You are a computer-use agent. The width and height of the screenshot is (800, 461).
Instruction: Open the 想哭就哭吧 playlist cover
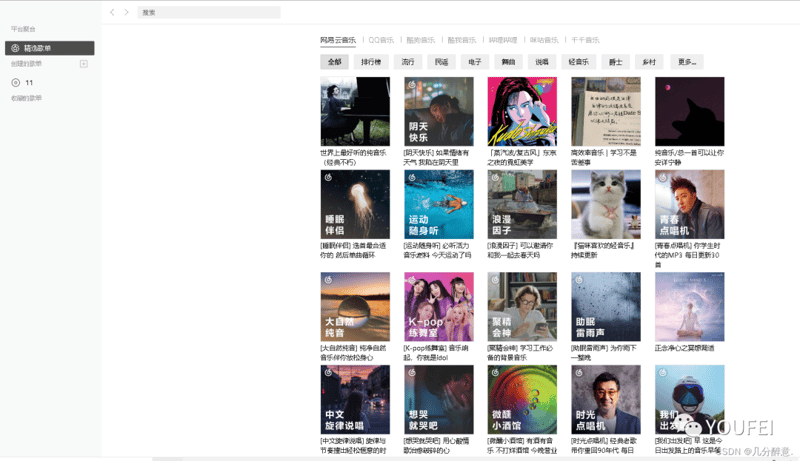(439, 399)
